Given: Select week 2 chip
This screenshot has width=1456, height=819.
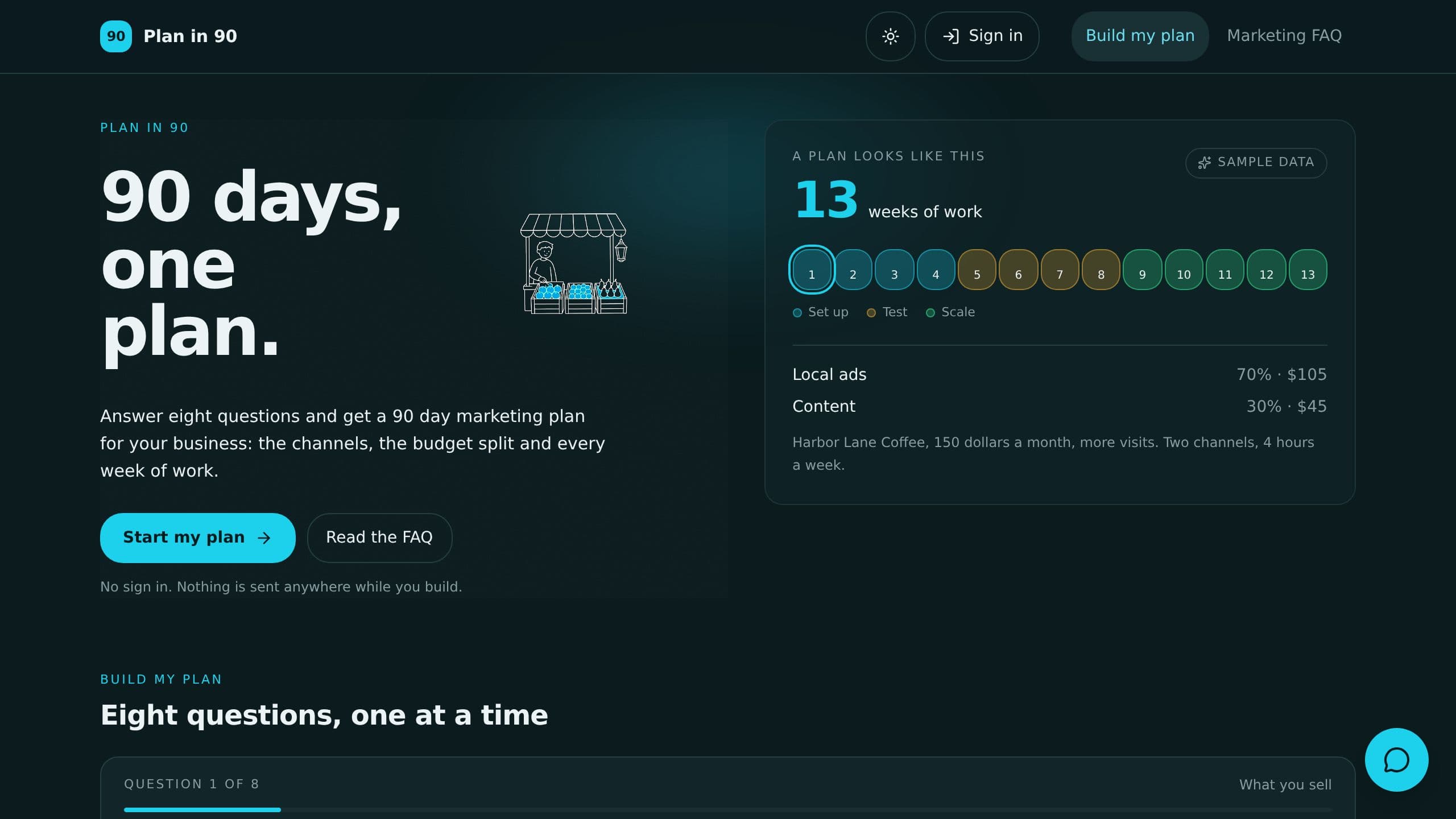Looking at the screenshot, I should point(853,270).
